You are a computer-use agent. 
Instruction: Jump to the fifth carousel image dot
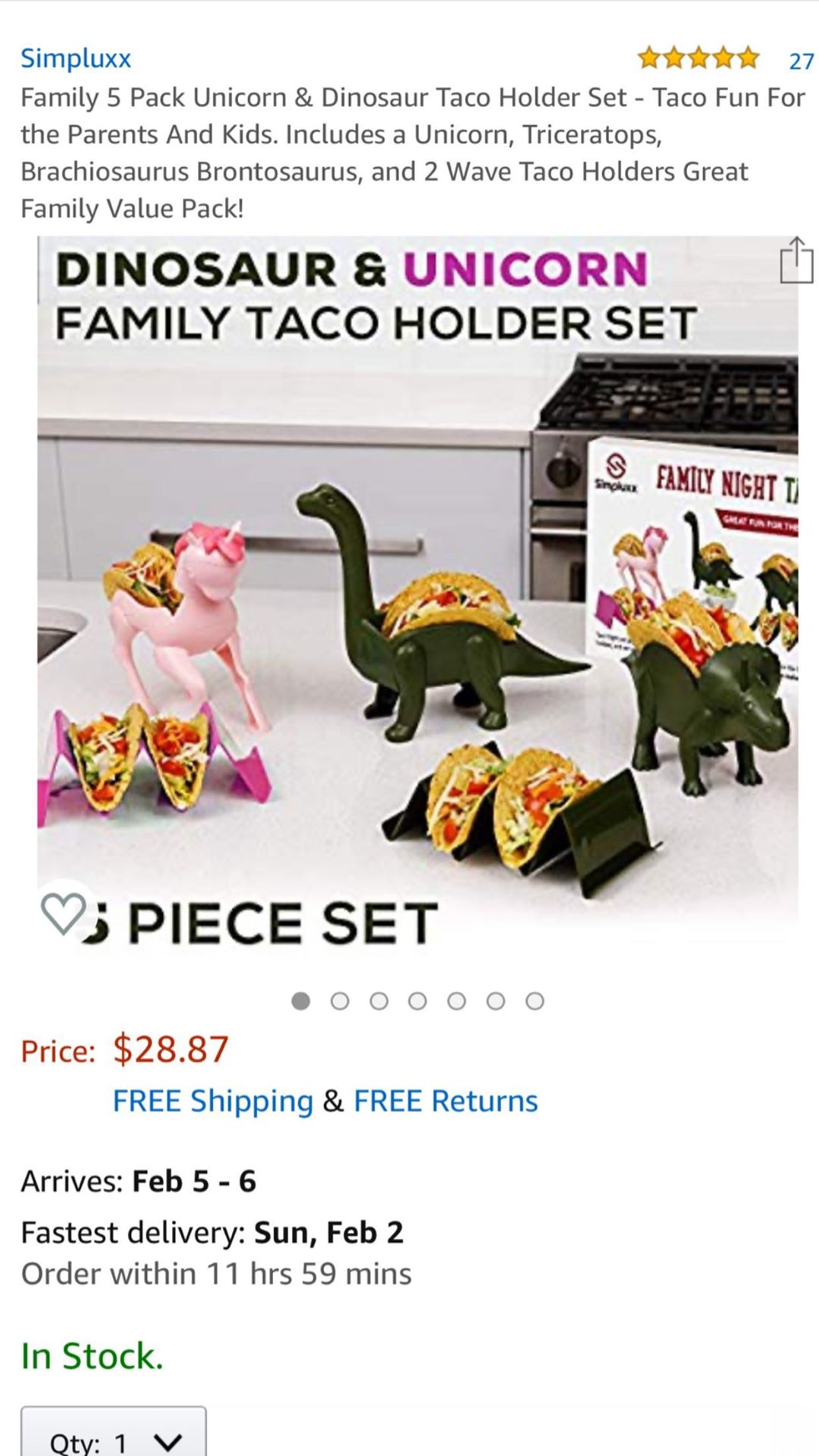tap(457, 1001)
